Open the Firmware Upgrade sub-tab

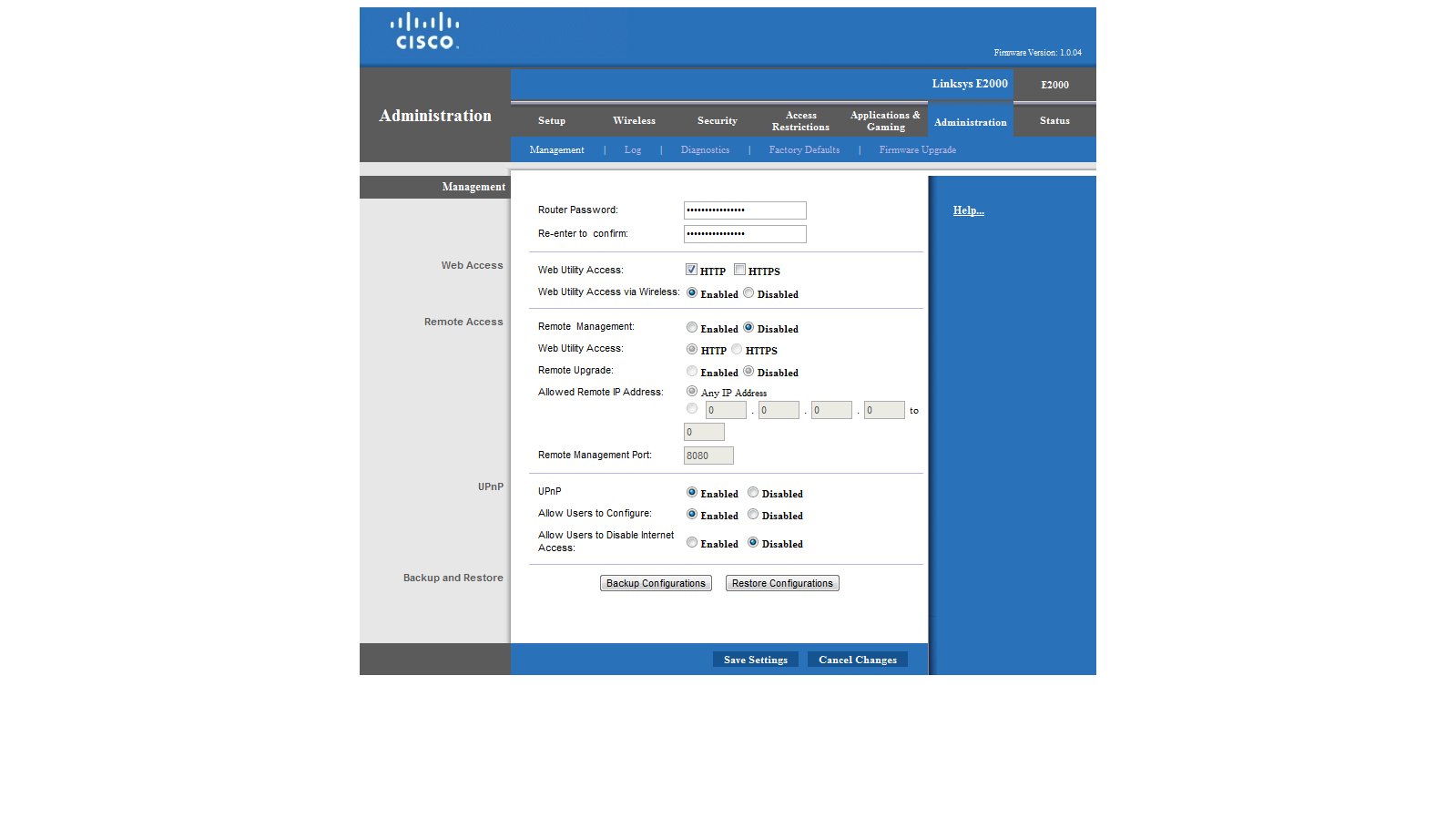point(918,150)
